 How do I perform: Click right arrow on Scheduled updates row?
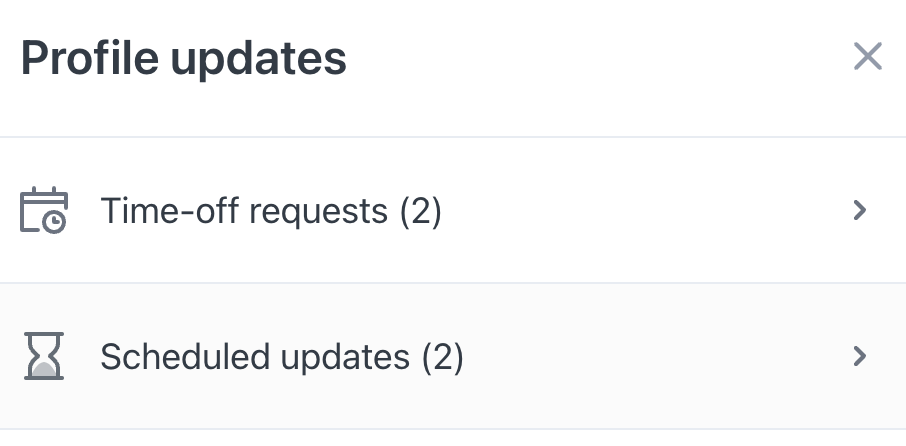click(860, 356)
